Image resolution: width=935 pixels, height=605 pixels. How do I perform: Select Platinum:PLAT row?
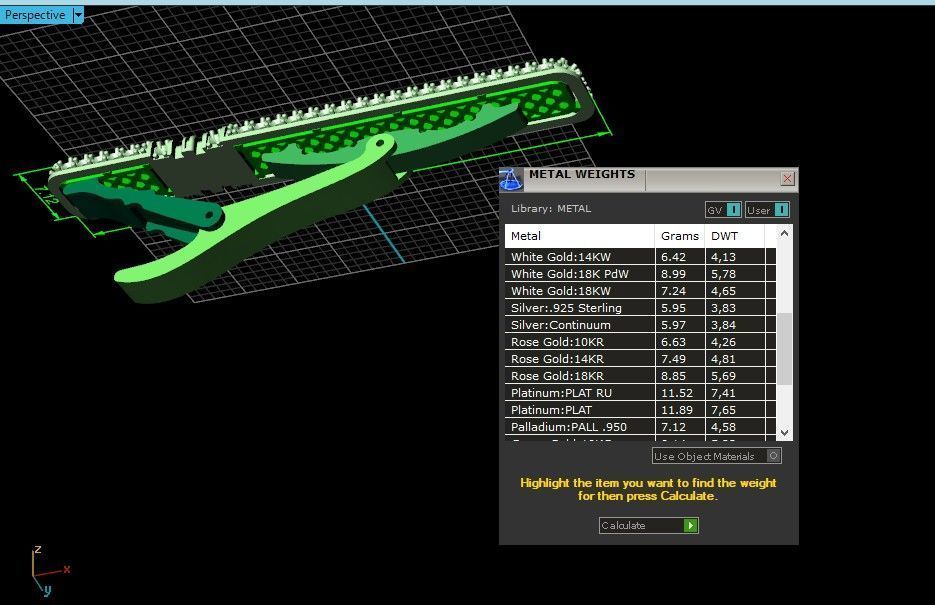(x=640, y=409)
